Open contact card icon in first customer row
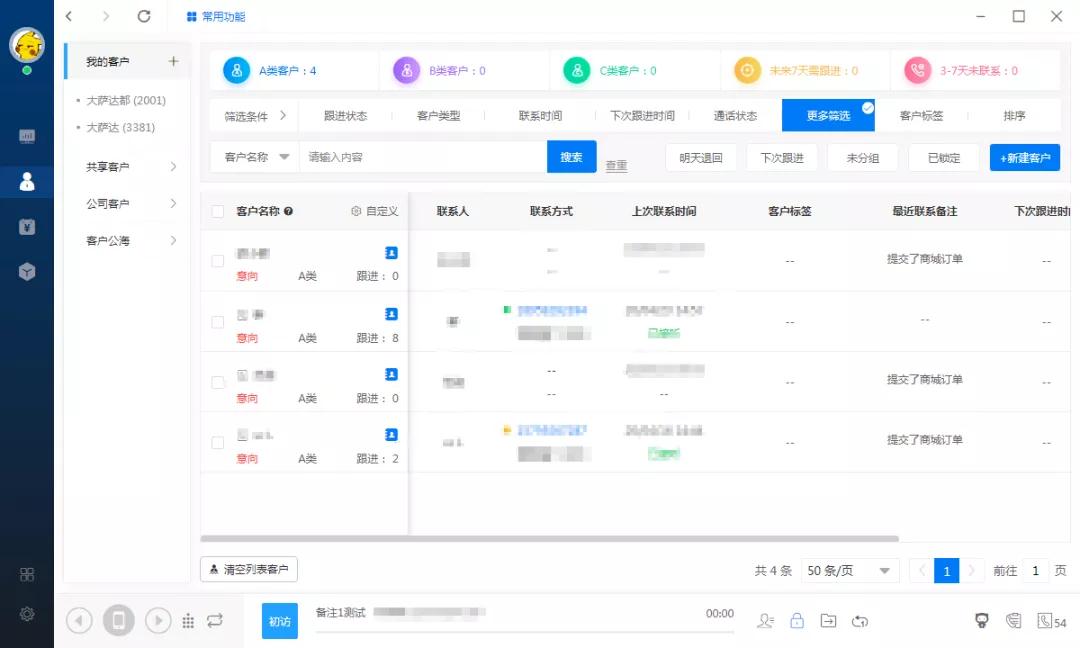Screen dimensions: 1080x648 point(391,253)
